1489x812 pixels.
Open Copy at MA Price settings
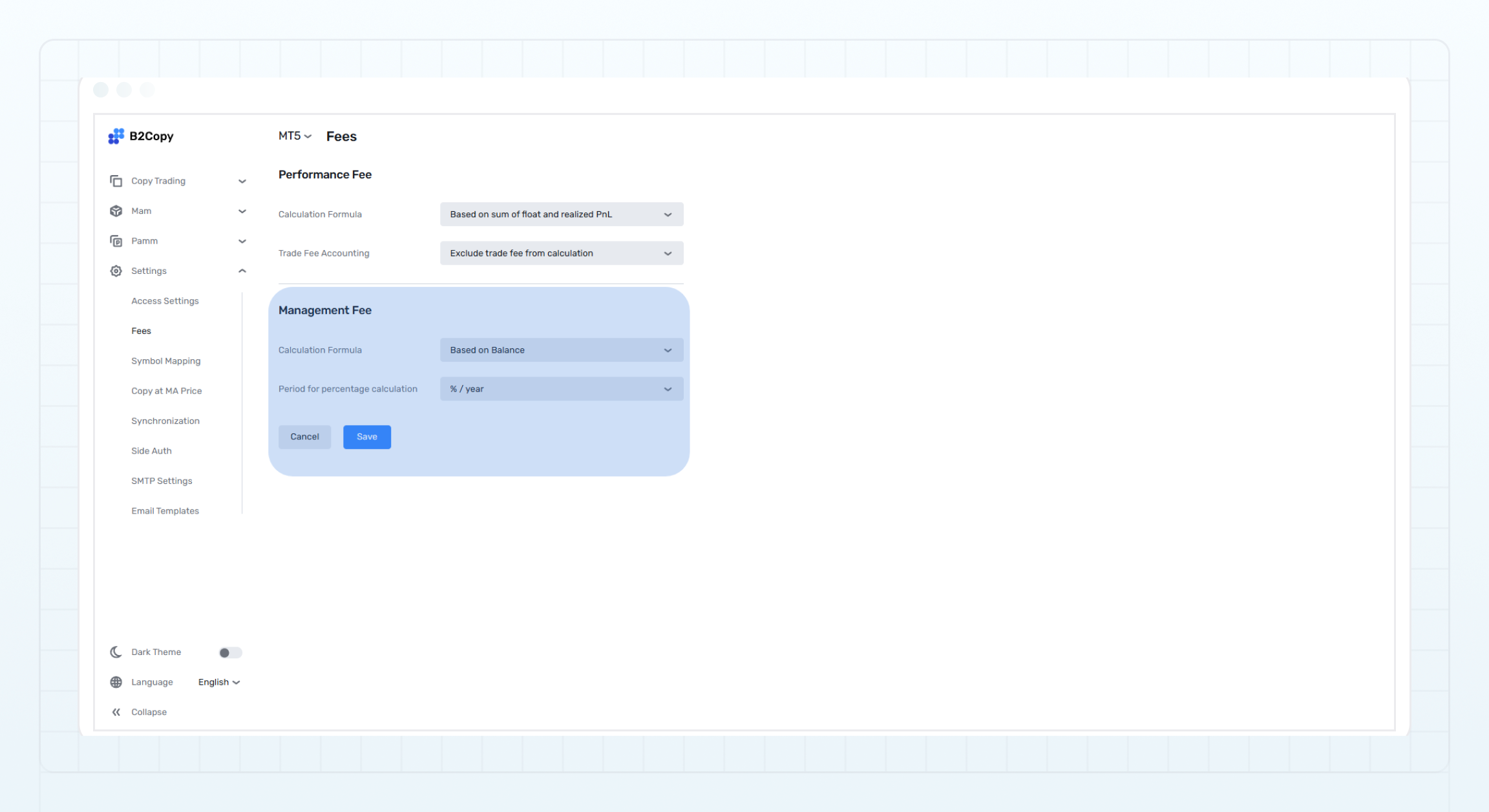pyautogui.click(x=166, y=391)
